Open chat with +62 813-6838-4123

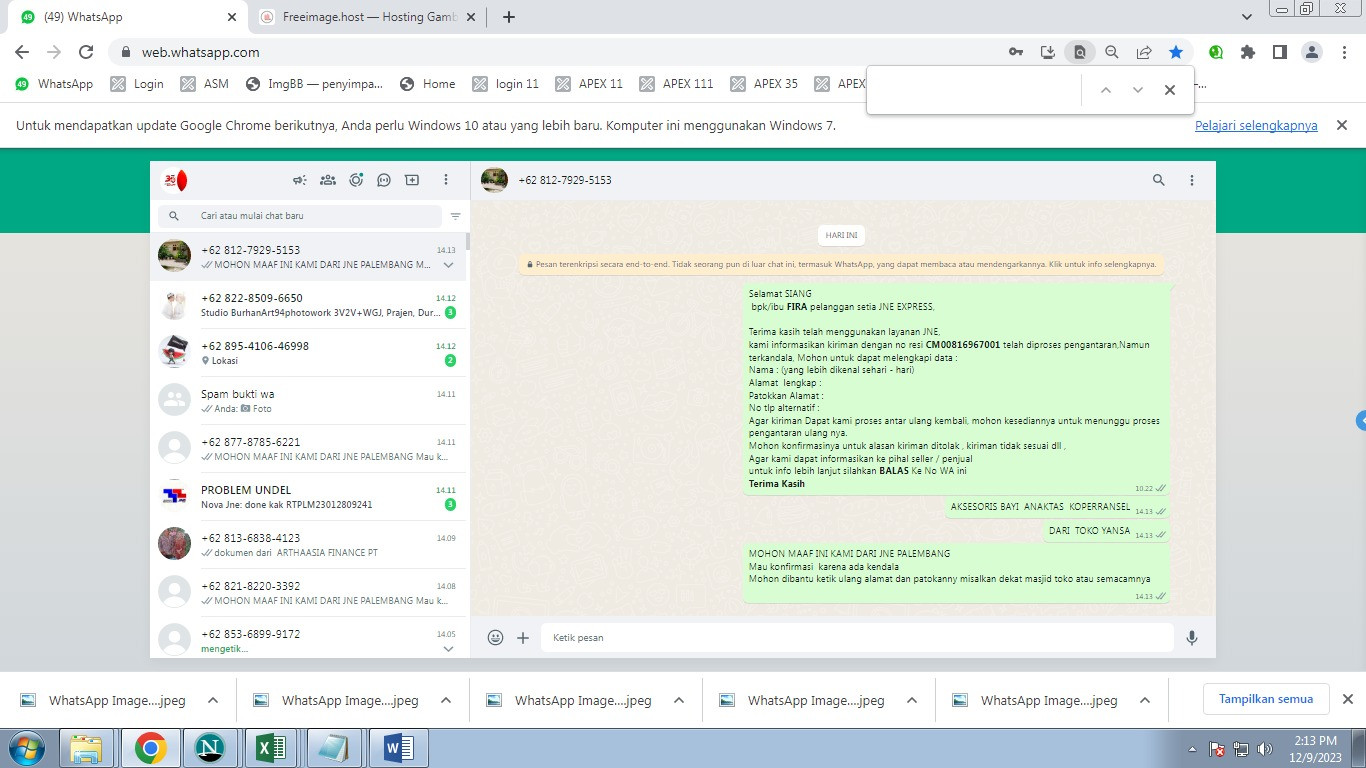[310, 544]
